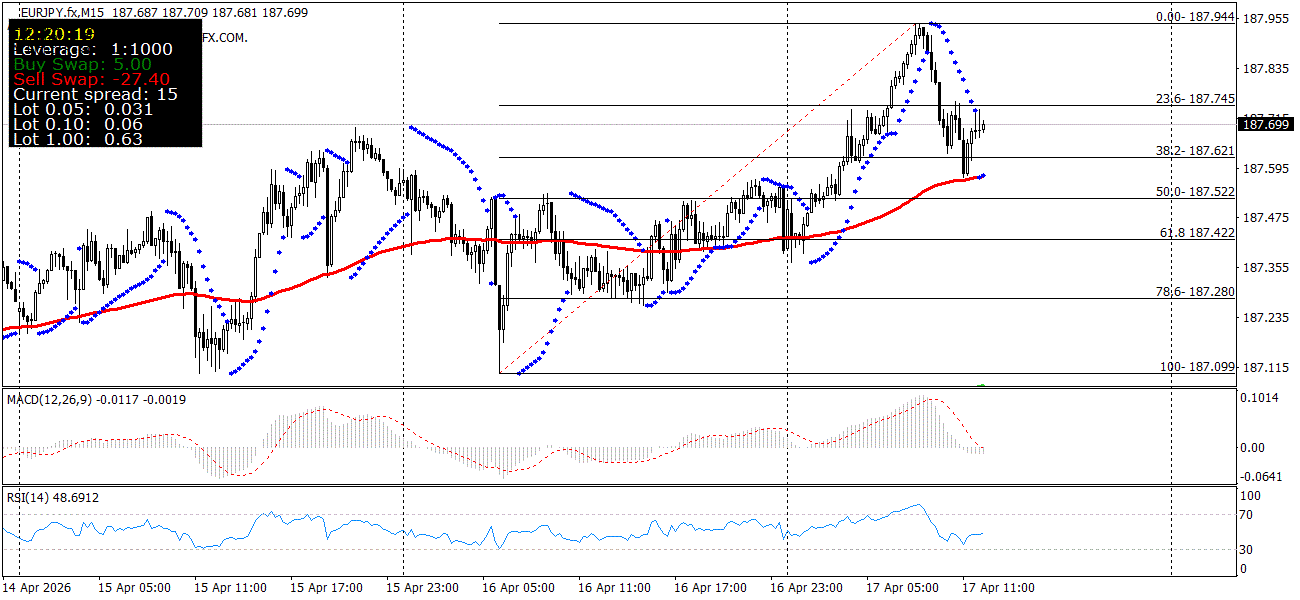
Task: Click the Sell Swap: -27.40 line
Action: [x=91, y=79]
